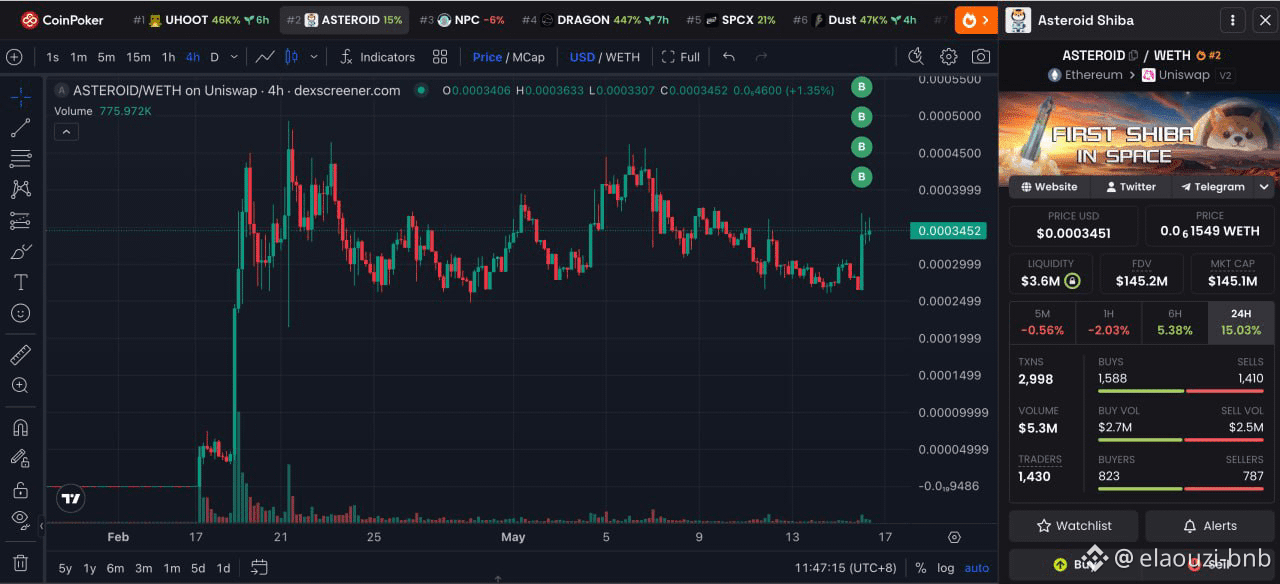Select the candlestick chart style icon
This screenshot has height=584, width=1280.
(x=292, y=57)
